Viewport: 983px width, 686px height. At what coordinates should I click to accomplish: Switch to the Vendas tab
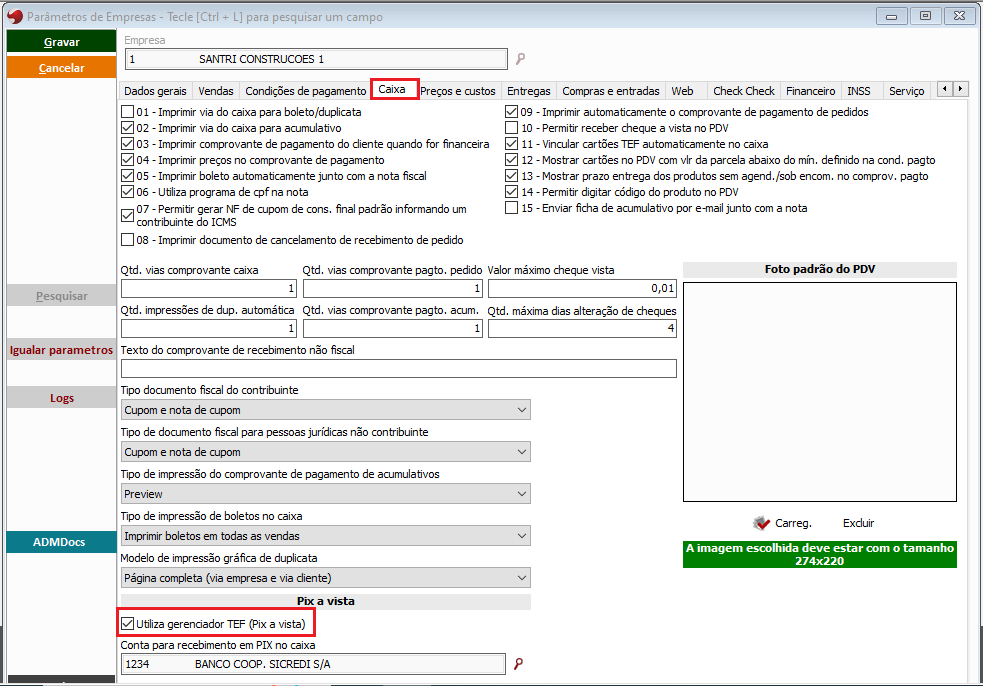[x=216, y=91]
